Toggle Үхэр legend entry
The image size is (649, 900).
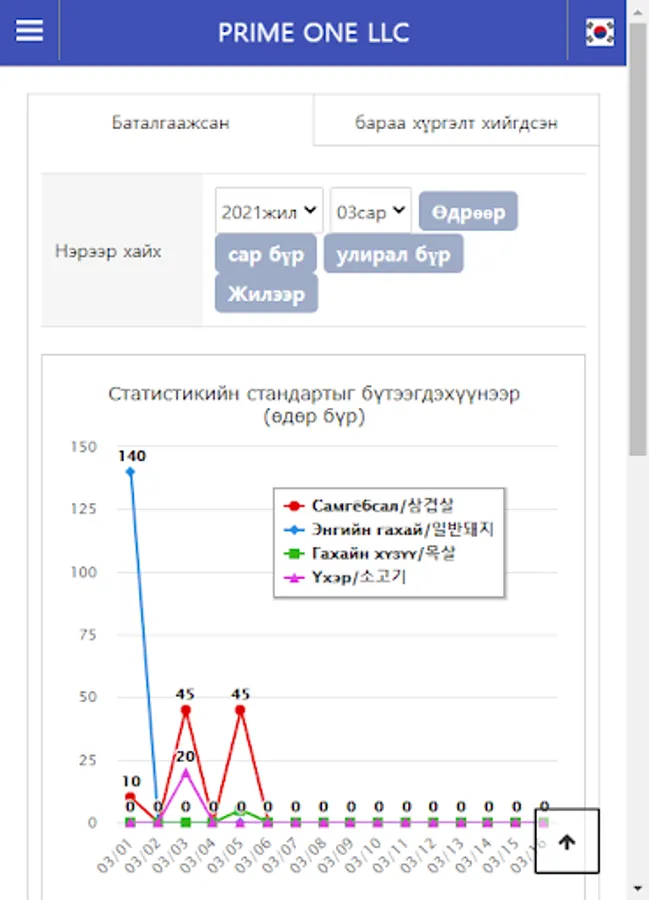(x=345, y=577)
